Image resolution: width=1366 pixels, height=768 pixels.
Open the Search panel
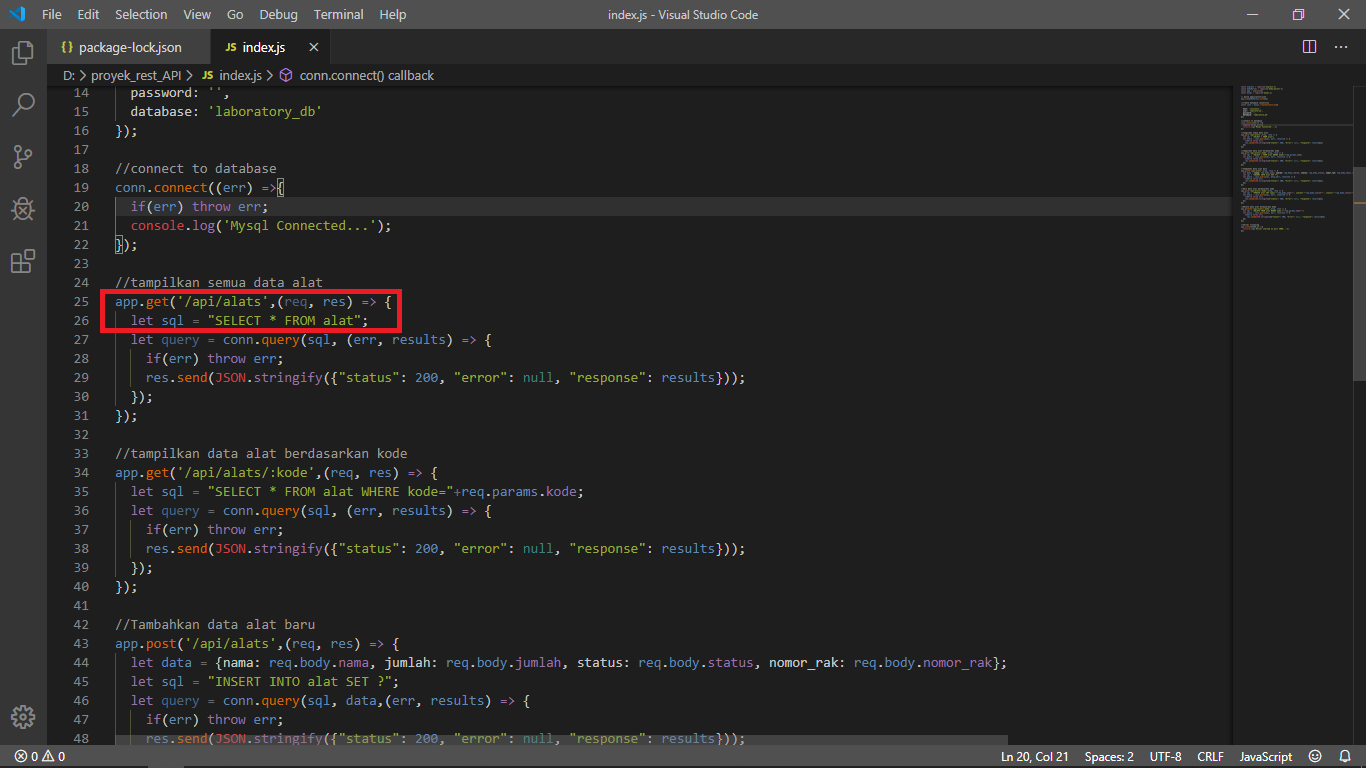(x=22, y=105)
